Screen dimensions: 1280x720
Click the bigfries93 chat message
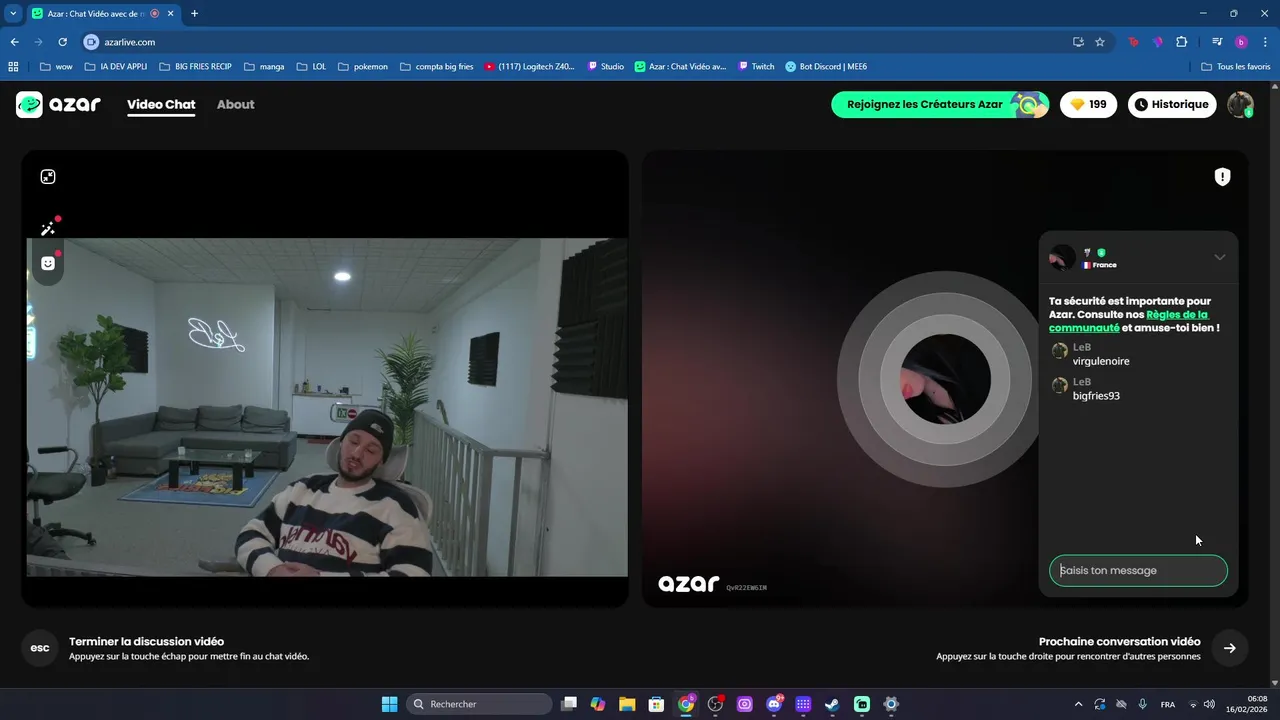tap(1096, 396)
